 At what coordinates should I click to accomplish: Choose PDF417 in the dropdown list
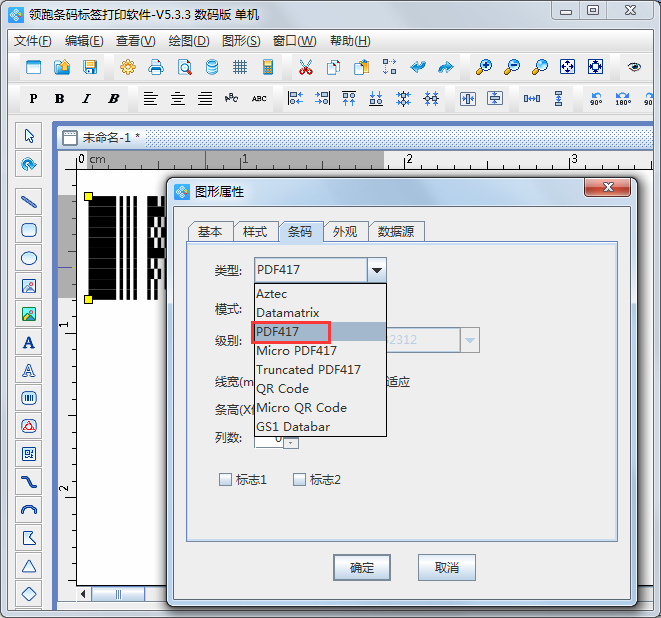(320, 332)
